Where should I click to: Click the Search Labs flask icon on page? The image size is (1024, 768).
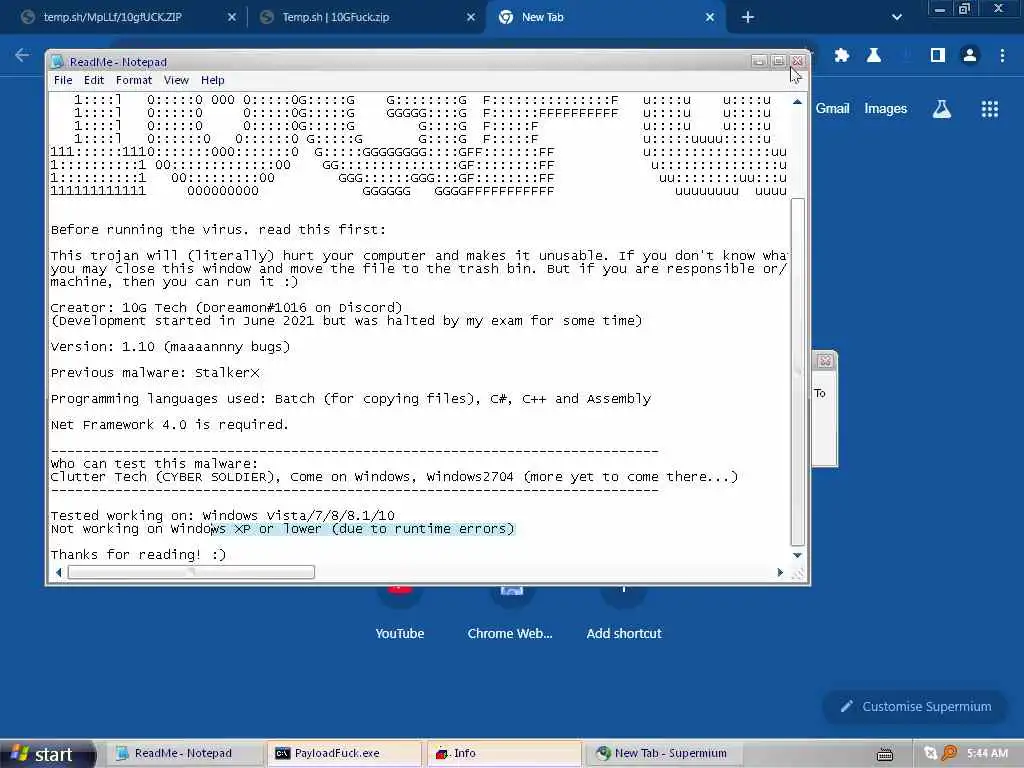tap(941, 109)
